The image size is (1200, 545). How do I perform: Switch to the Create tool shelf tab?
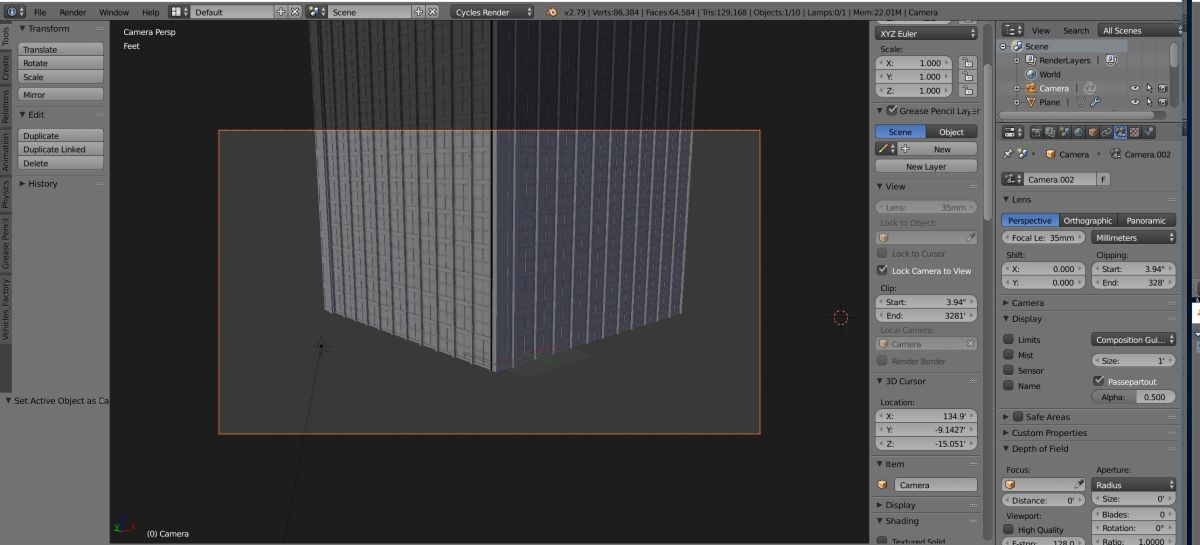pos(5,67)
